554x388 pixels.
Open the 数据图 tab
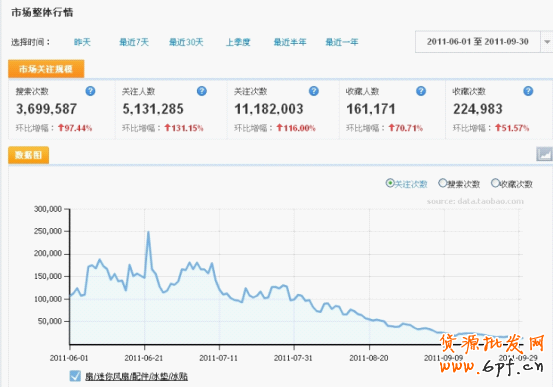pos(28,155)
